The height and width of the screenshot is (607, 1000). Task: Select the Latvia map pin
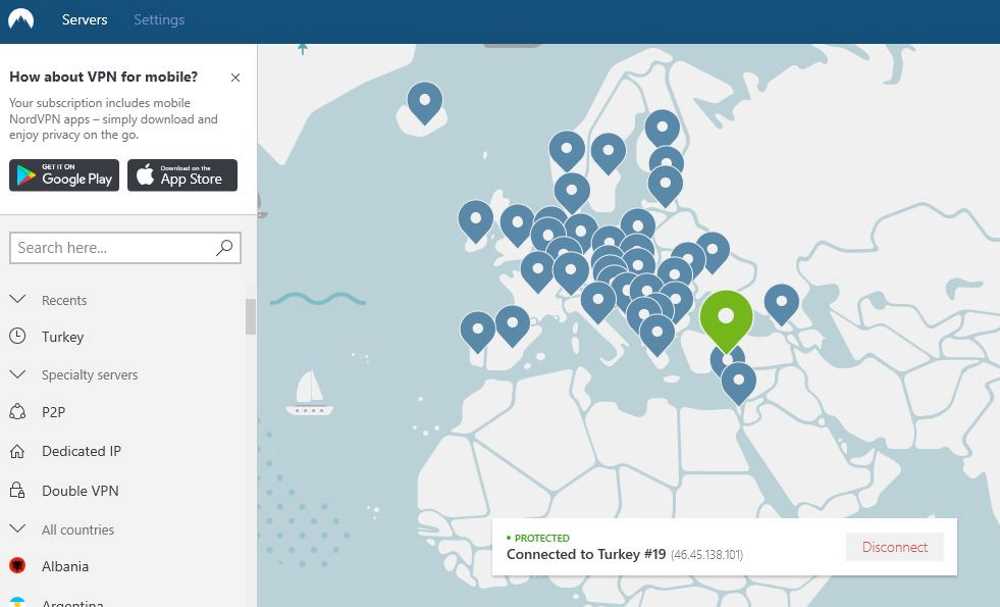(x=665, y=186)
